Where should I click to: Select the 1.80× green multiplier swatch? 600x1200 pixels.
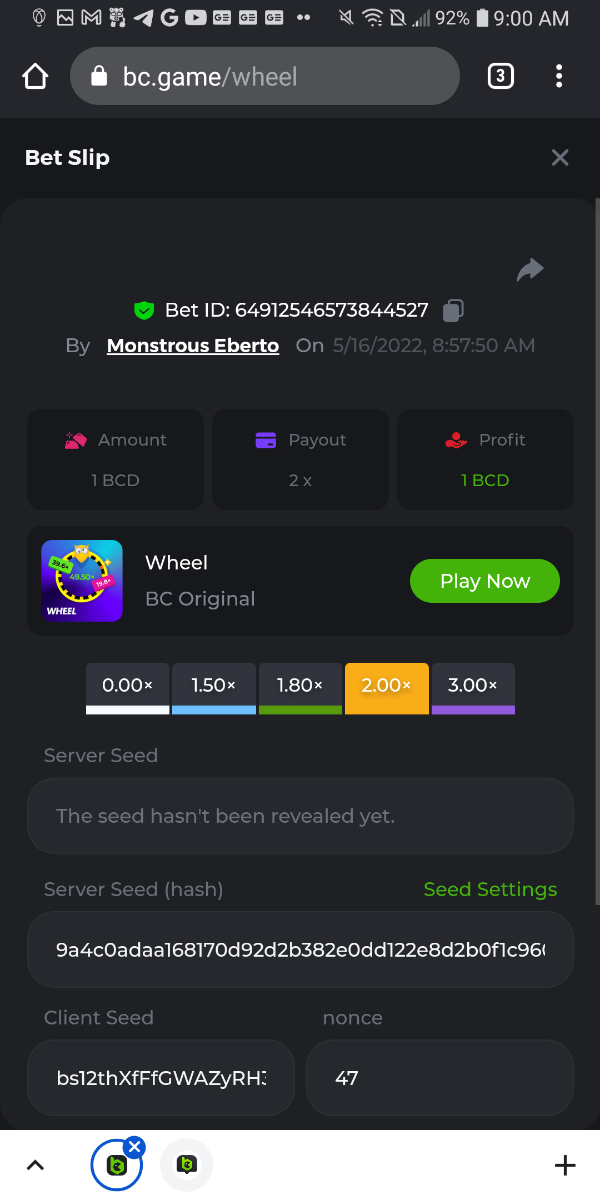[x=300, y=687]
